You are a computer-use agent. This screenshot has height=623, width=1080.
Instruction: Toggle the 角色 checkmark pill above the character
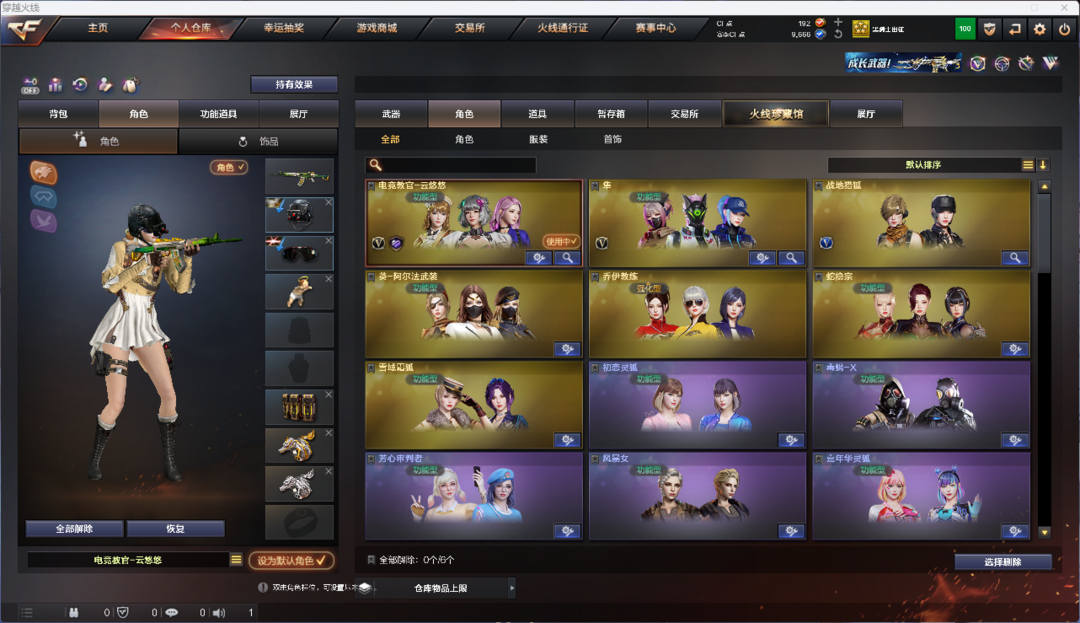(x=229, y=167)
